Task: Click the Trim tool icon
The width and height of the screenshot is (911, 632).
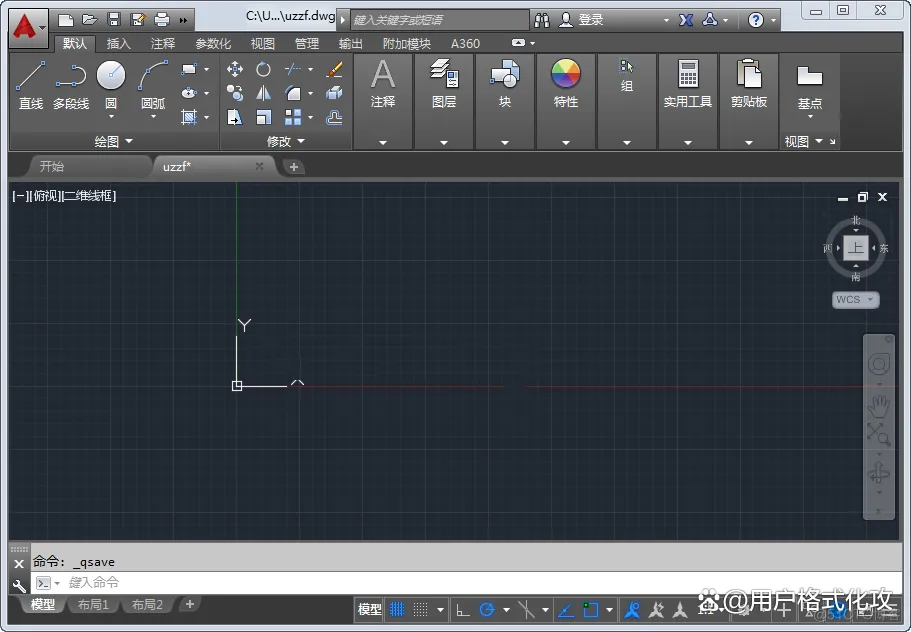Action: tap(293, 70)
